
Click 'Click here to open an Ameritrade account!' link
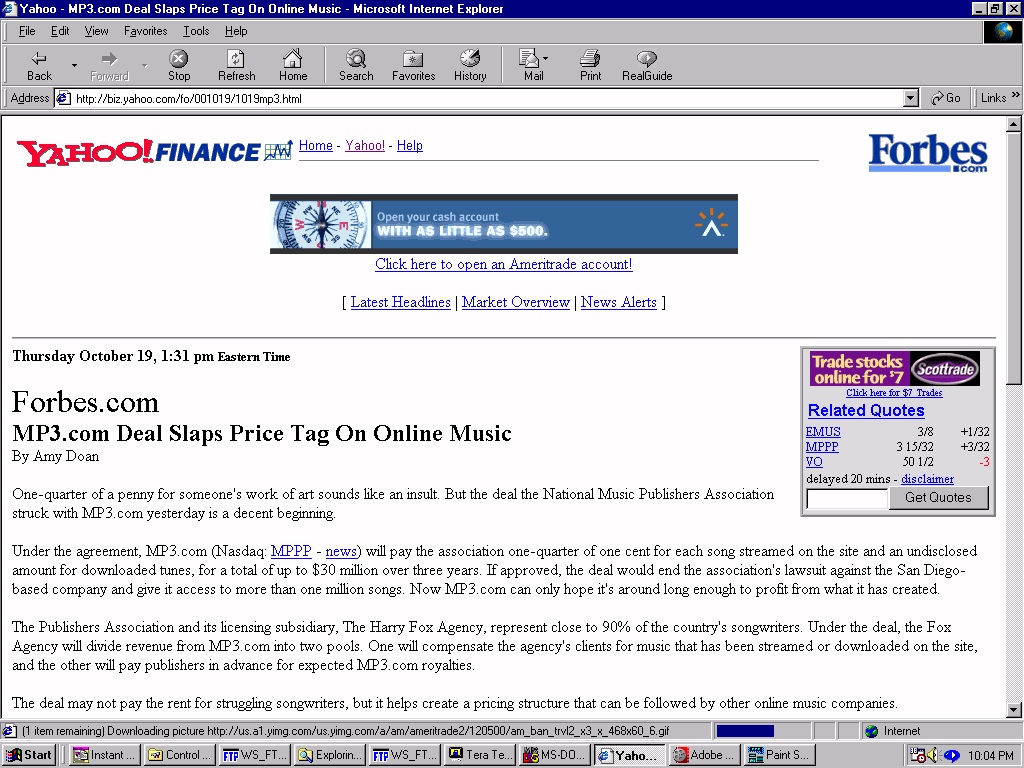click(x=504, y=264)
